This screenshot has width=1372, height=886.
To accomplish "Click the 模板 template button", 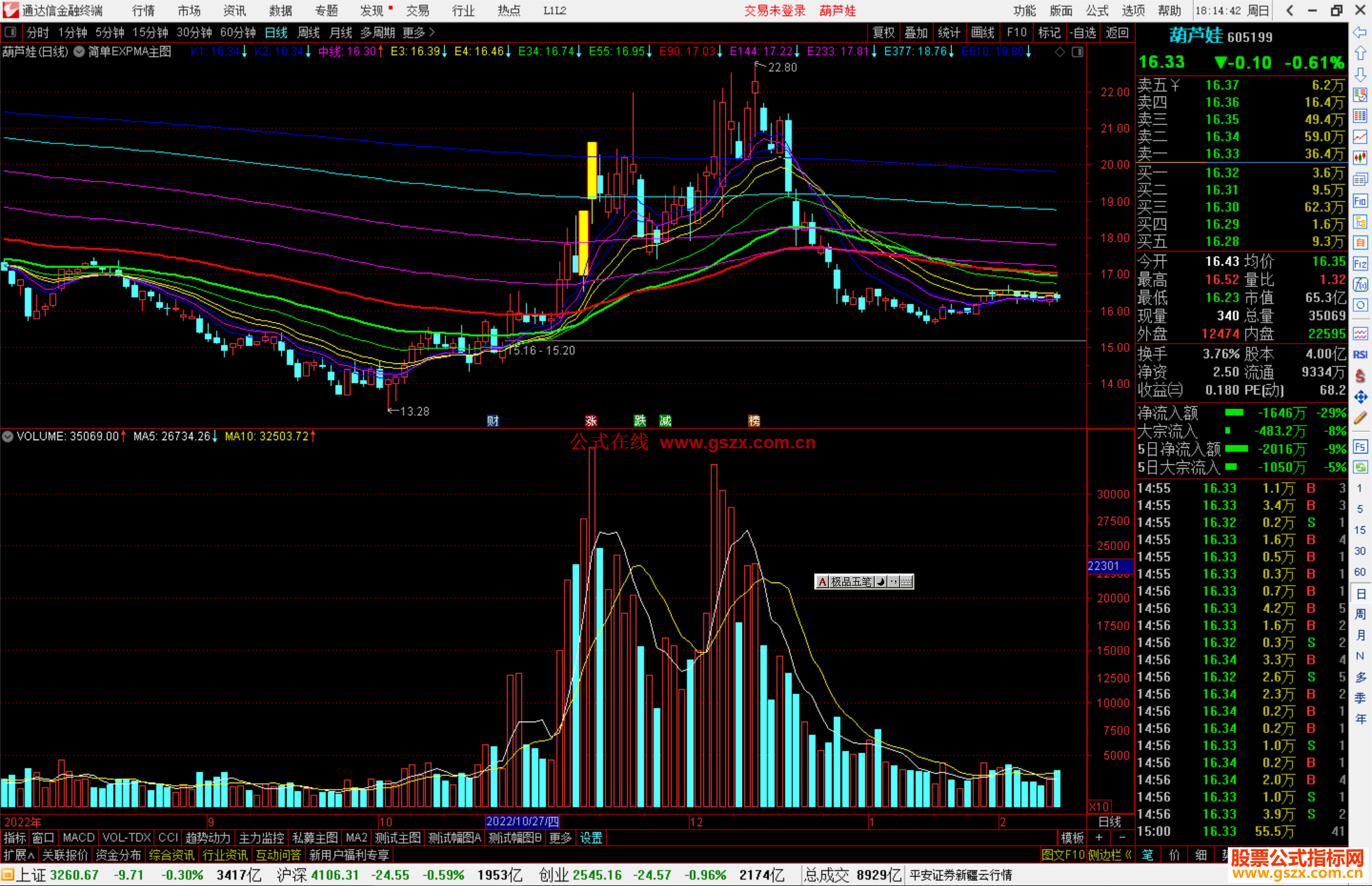I will (x=1073, y=838).
